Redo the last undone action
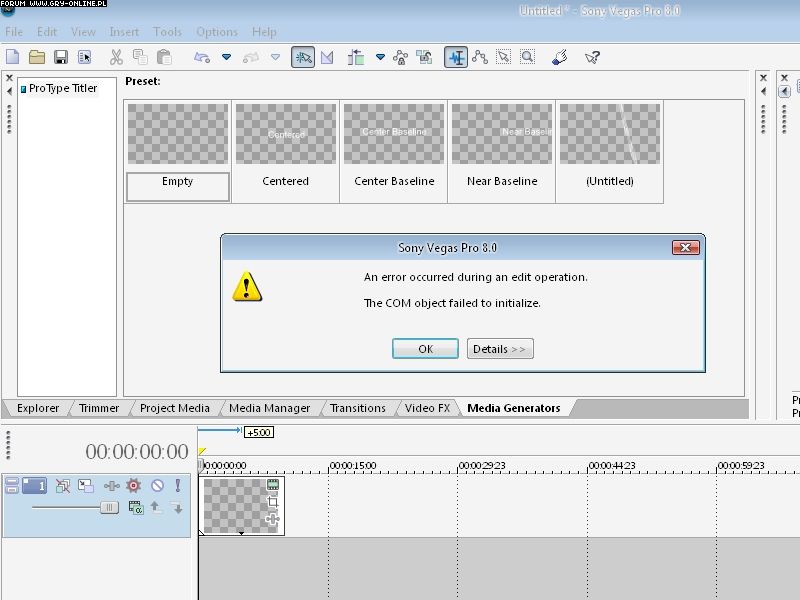 click(x=251, y=57)
